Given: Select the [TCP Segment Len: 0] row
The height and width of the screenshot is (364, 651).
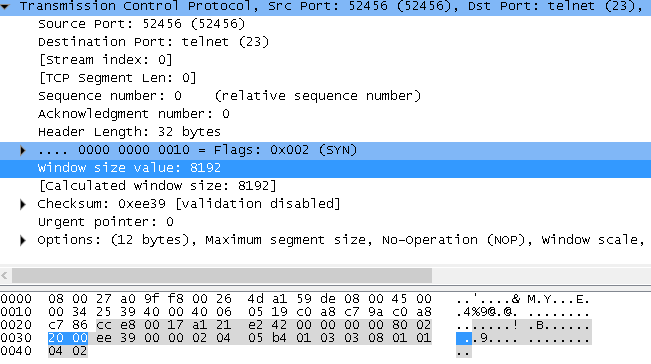Looking at the screenshot, I should click(x=326, y=78).
